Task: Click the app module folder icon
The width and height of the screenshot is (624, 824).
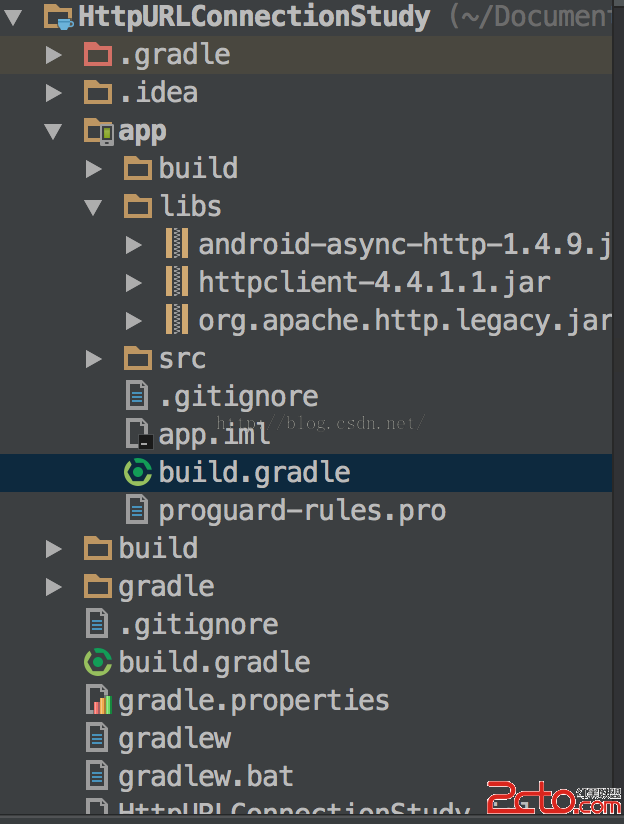Action: pos(98,131)
